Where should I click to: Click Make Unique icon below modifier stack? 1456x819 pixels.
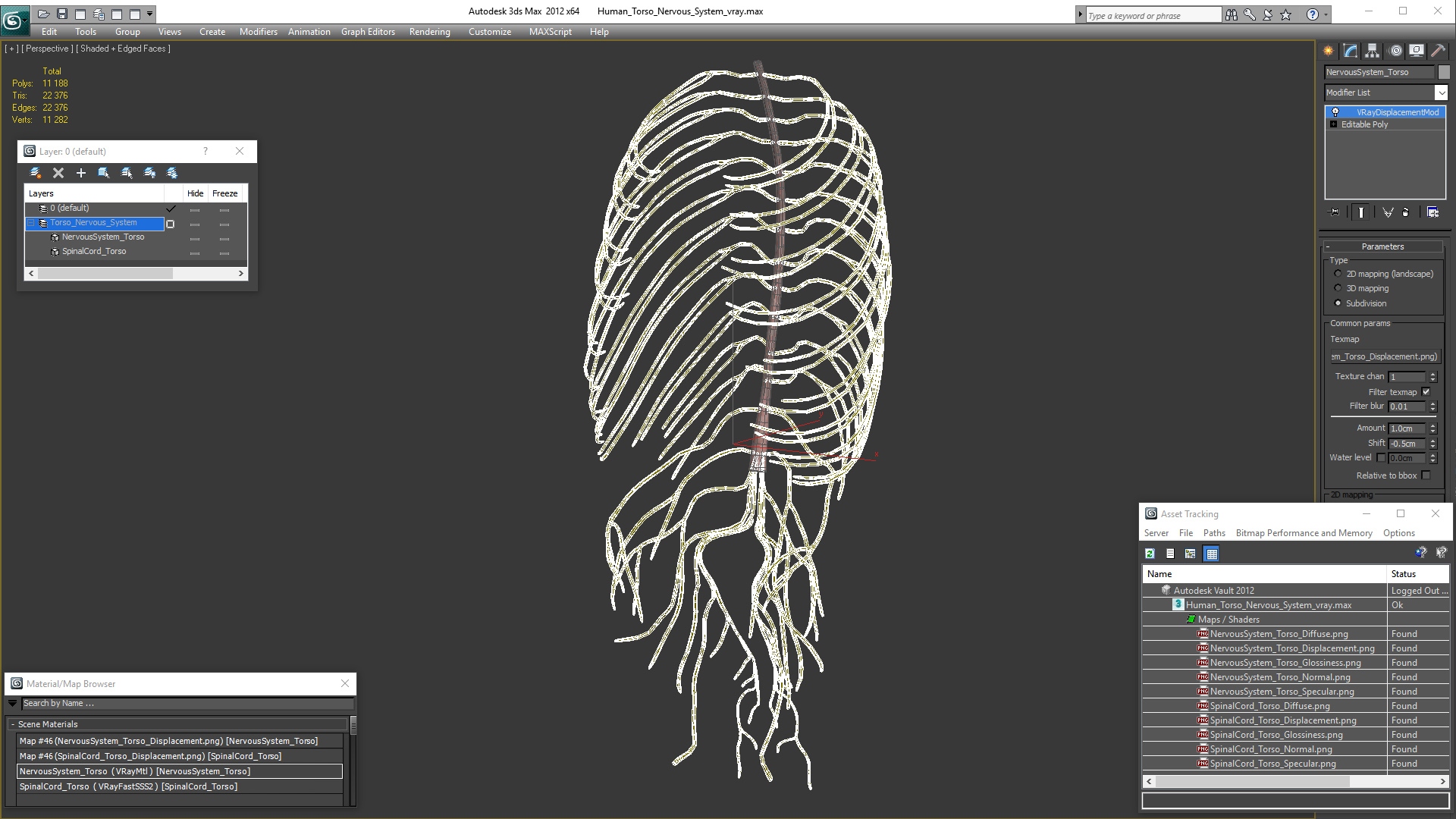pyautogui.click(x=1387, y=212)
